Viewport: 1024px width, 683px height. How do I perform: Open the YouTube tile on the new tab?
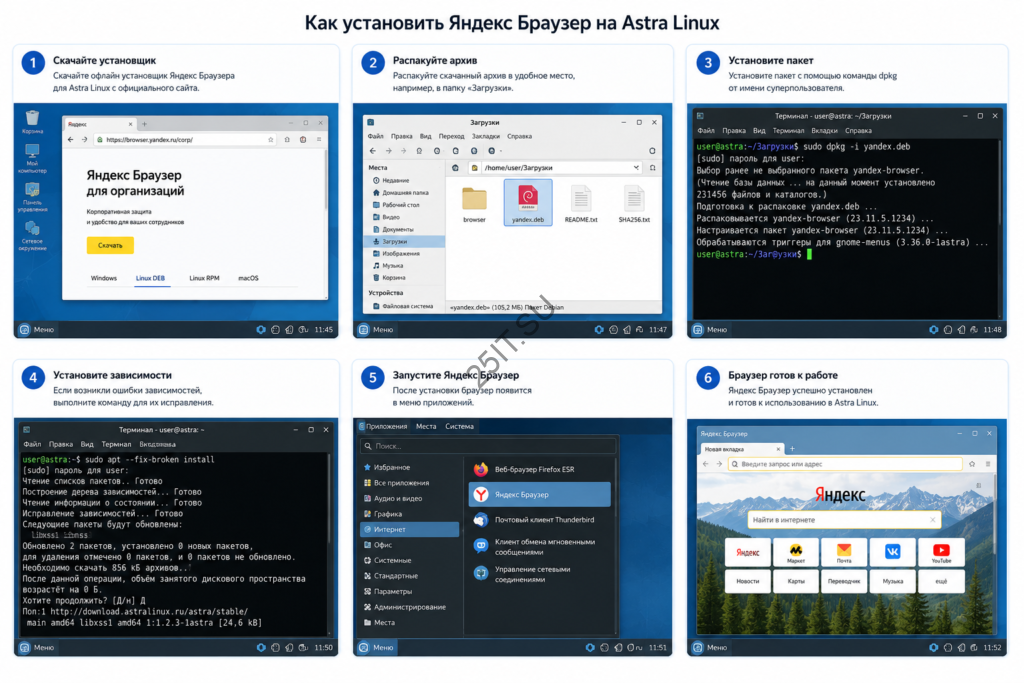coord(941,552)
